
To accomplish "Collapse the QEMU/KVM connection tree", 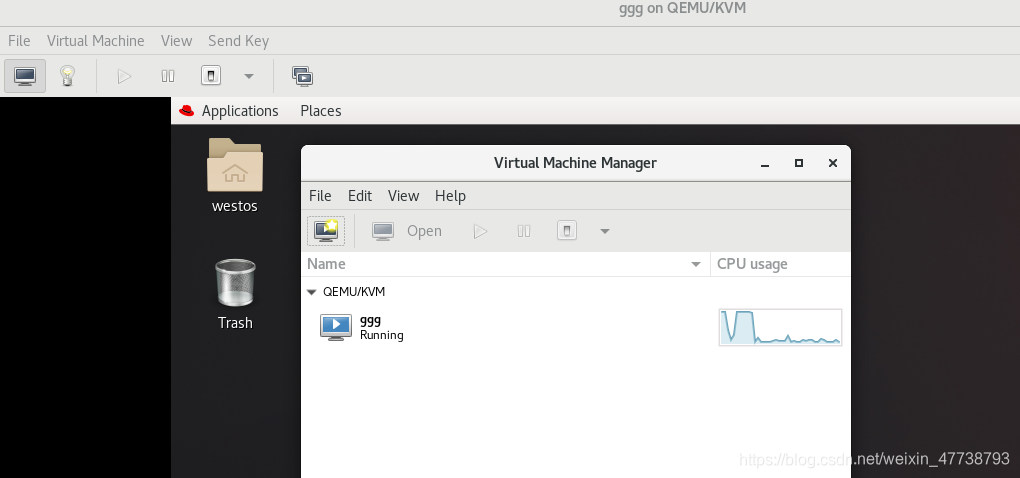I will click(x=311, y=292).
